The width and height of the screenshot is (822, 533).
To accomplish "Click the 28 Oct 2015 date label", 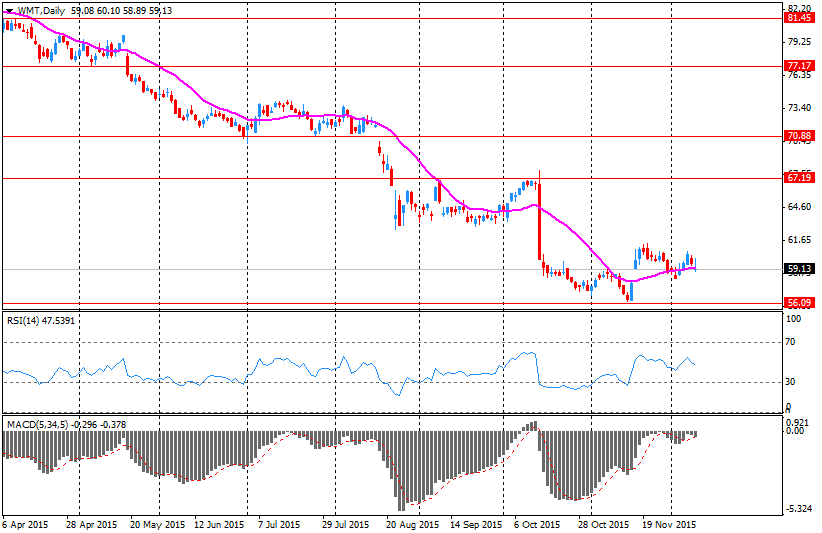I will click(603, 525).
